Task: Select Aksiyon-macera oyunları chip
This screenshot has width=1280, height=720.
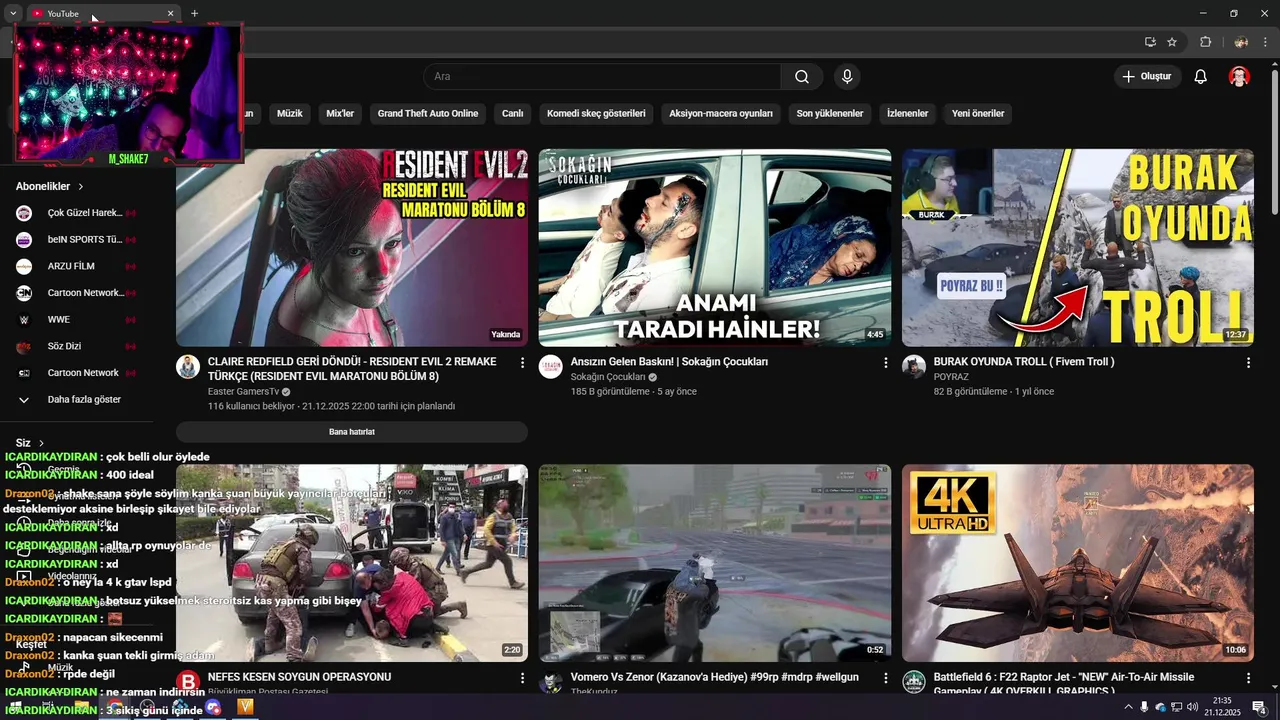Action: tap(721, 114)
